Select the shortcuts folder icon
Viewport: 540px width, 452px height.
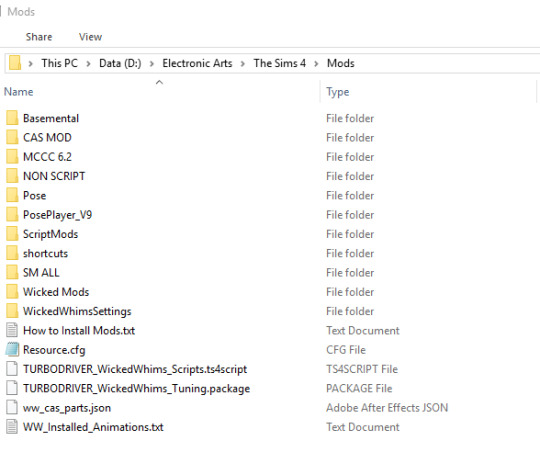12,253
